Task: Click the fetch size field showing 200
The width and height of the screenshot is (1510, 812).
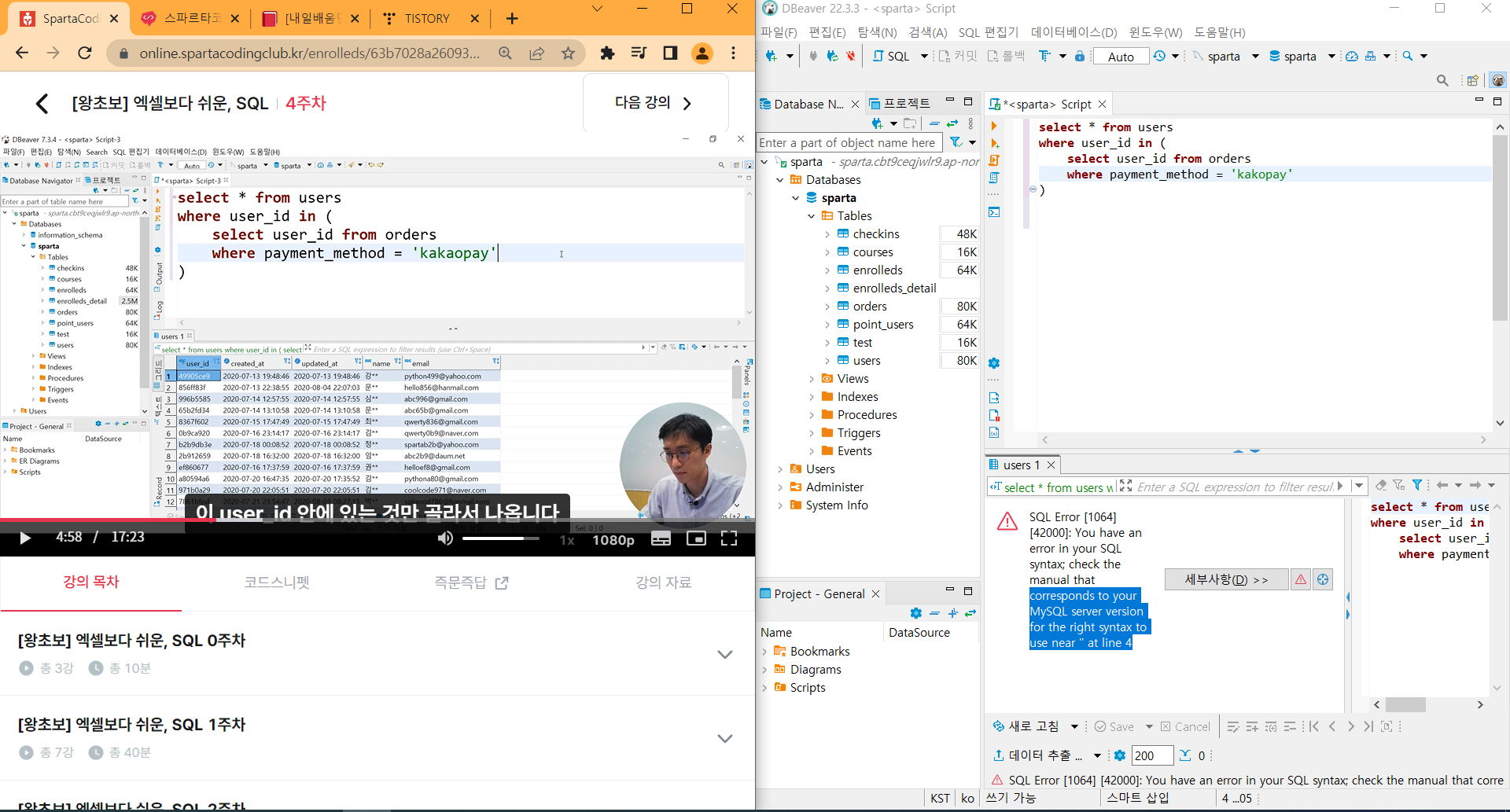Action: [x=1151, y=755]
